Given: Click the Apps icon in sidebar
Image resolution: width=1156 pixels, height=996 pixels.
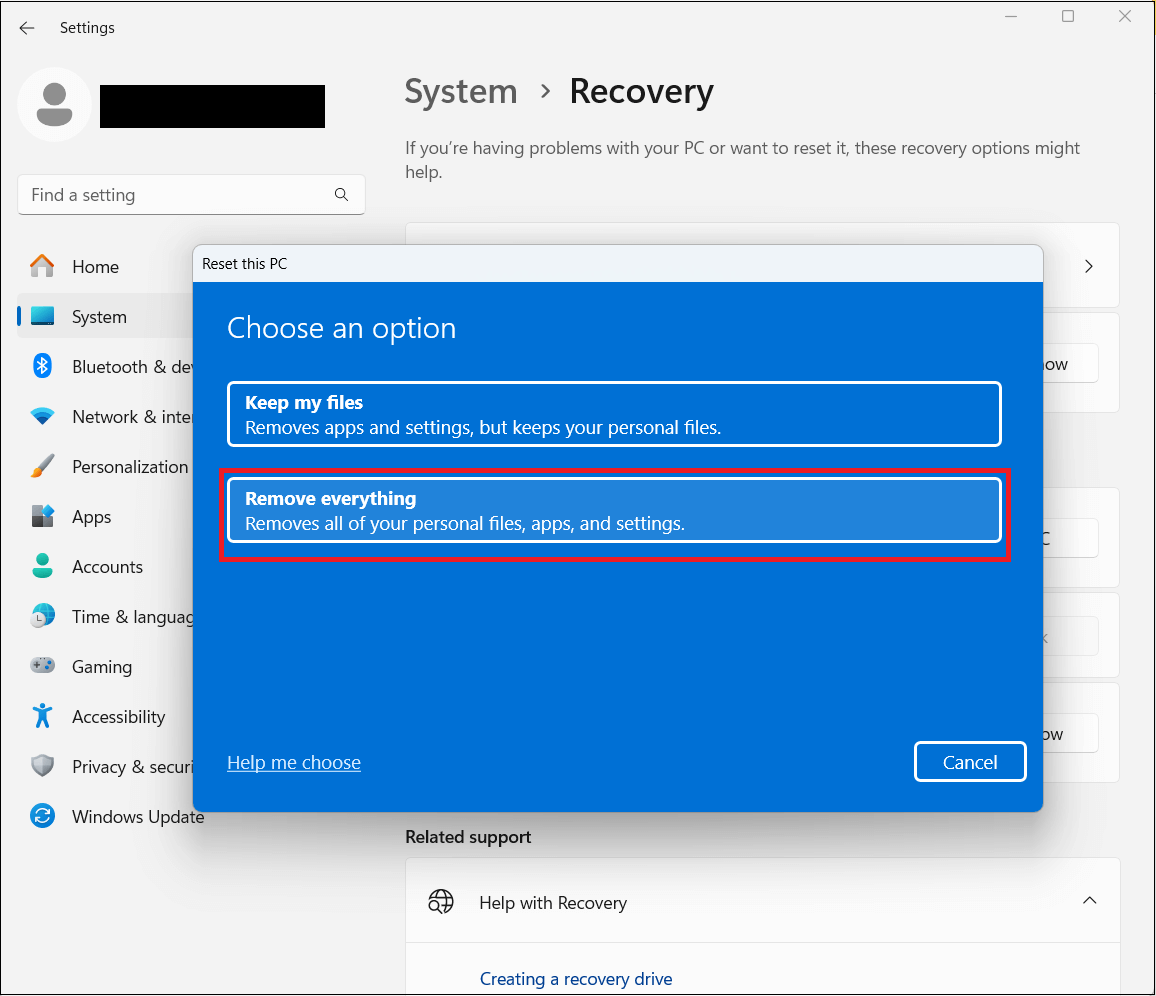Looking at the screenshot, I should (42, 516).
